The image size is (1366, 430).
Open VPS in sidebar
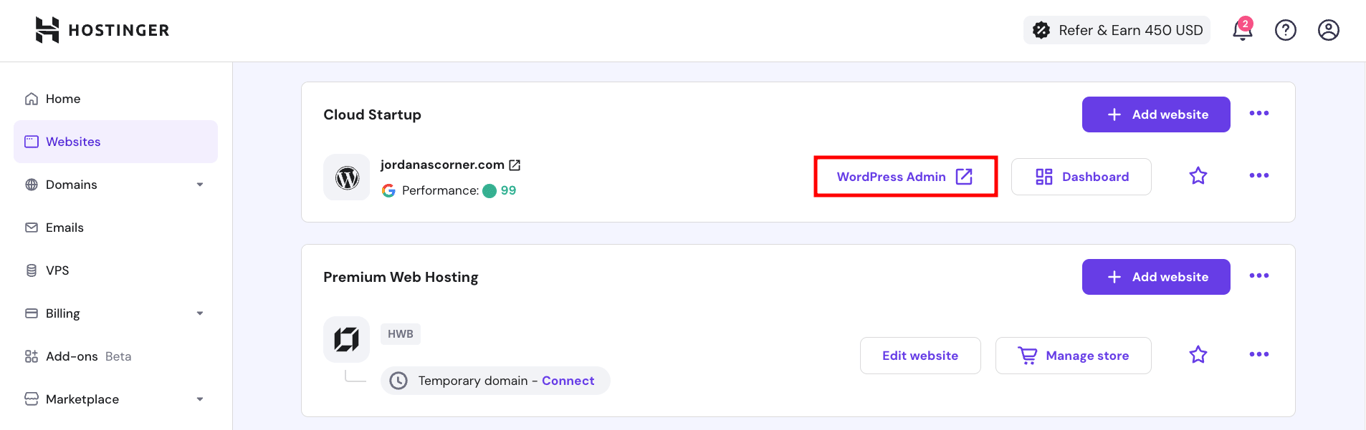(116, 271)
